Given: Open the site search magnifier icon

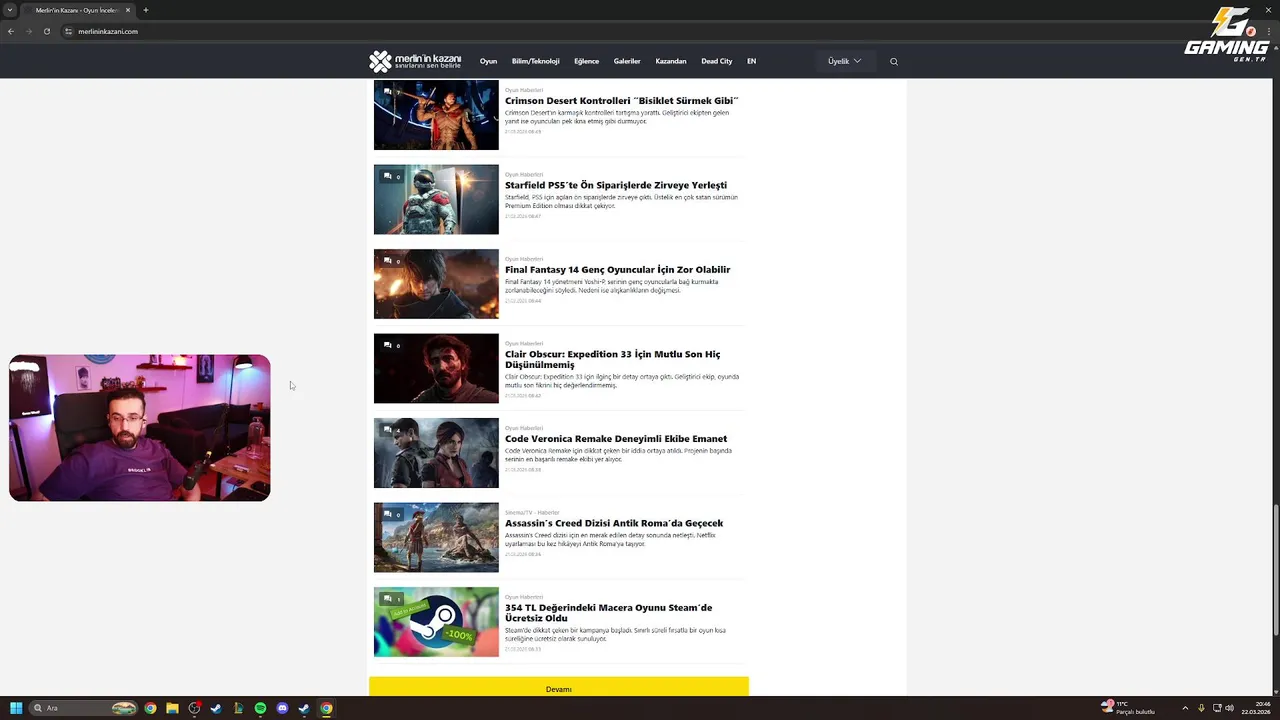Looking at the screenshot, I should (x=894, y=62).
